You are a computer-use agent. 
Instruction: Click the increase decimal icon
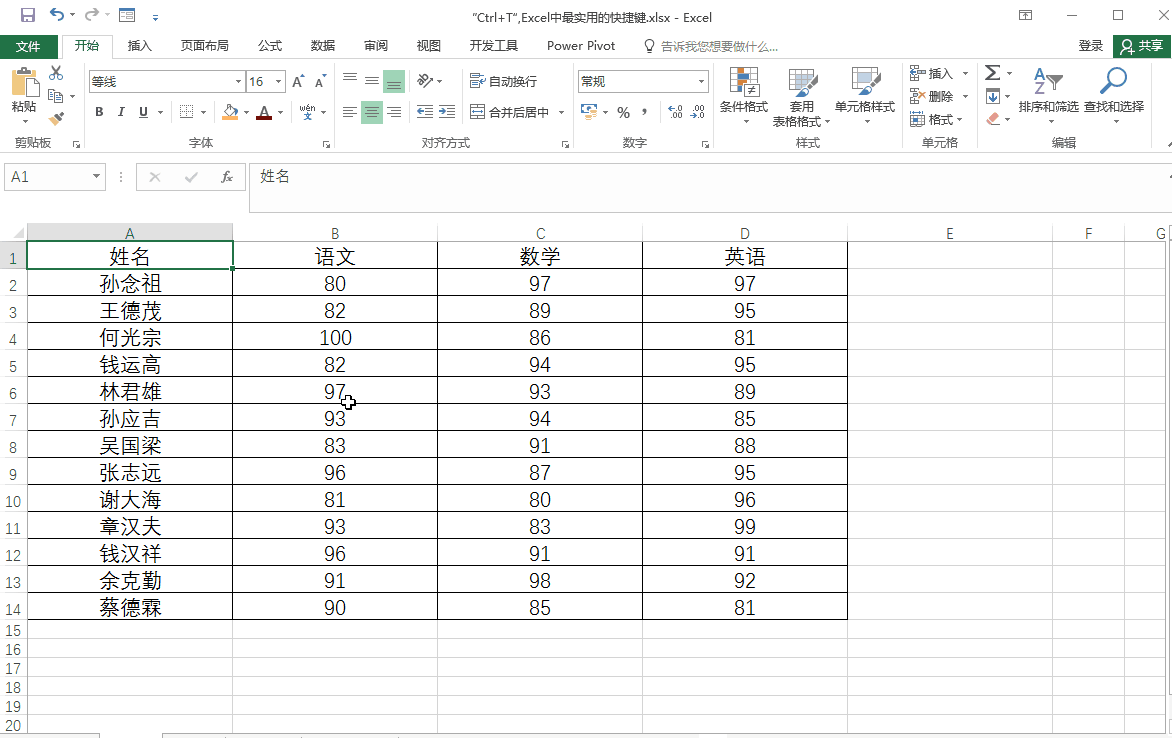click(675, 112)
